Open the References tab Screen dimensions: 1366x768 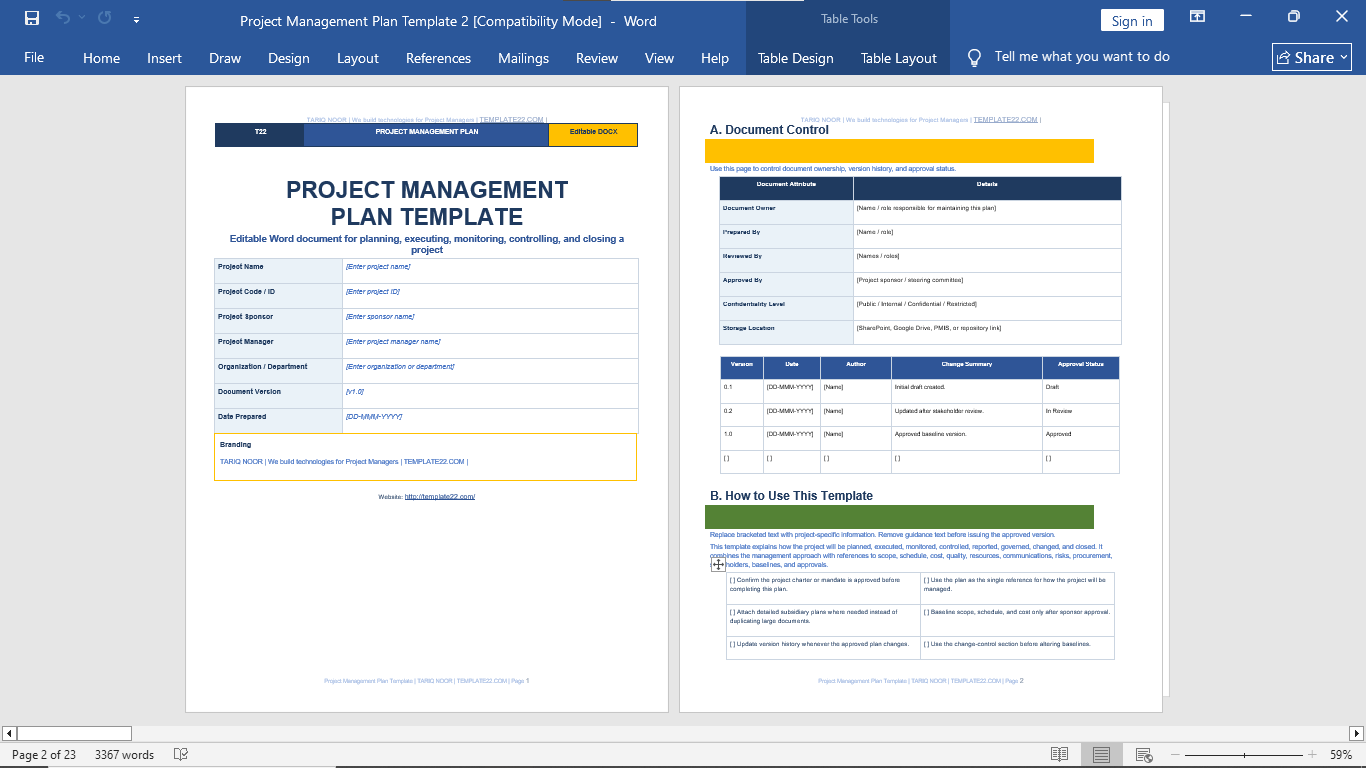pos(438,58)
